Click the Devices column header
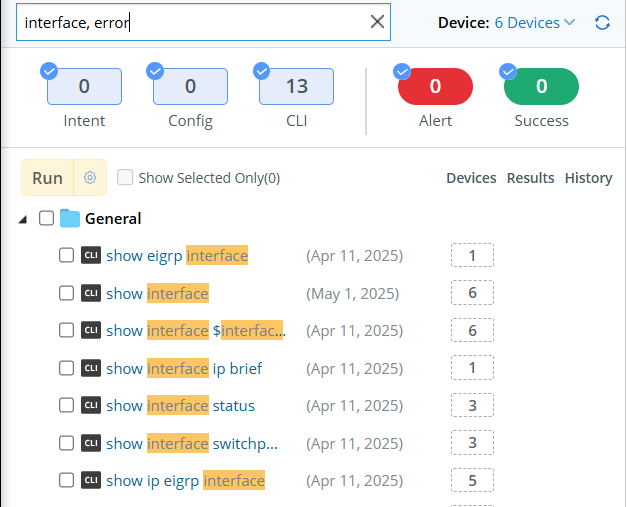 471,178
